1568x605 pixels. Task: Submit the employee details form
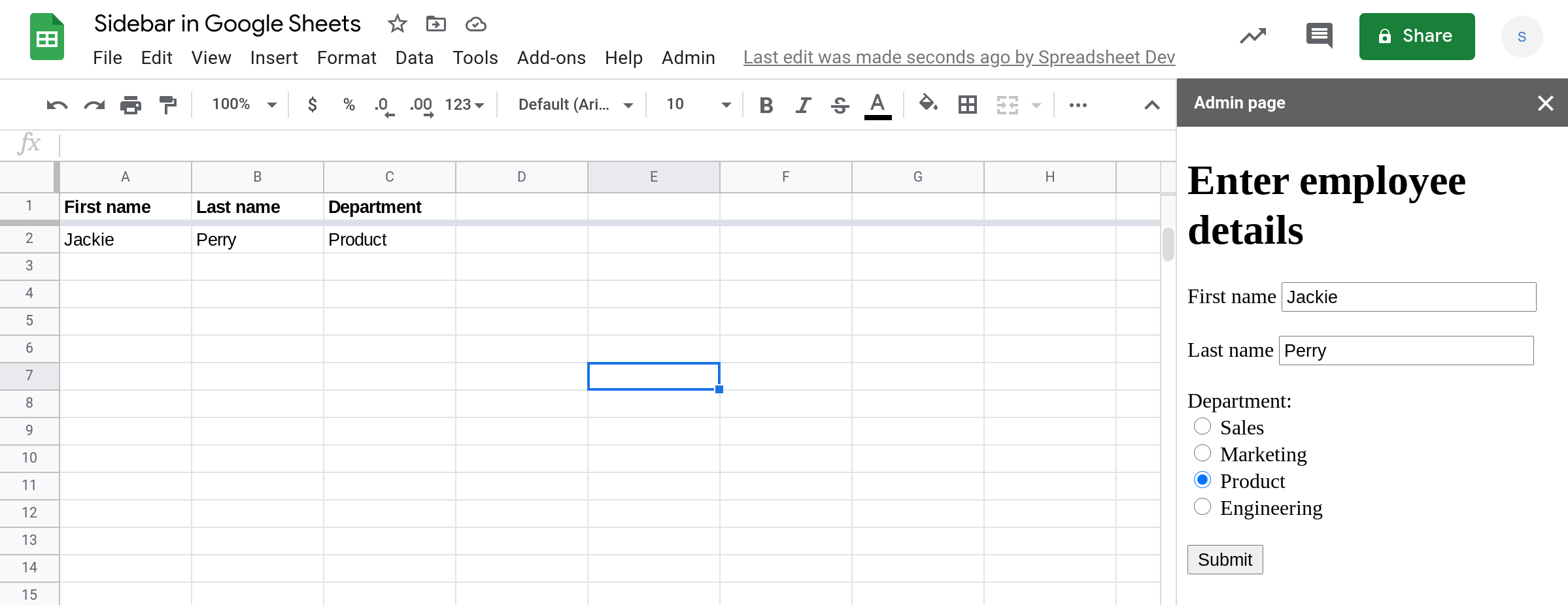(x=1225, y=560)
